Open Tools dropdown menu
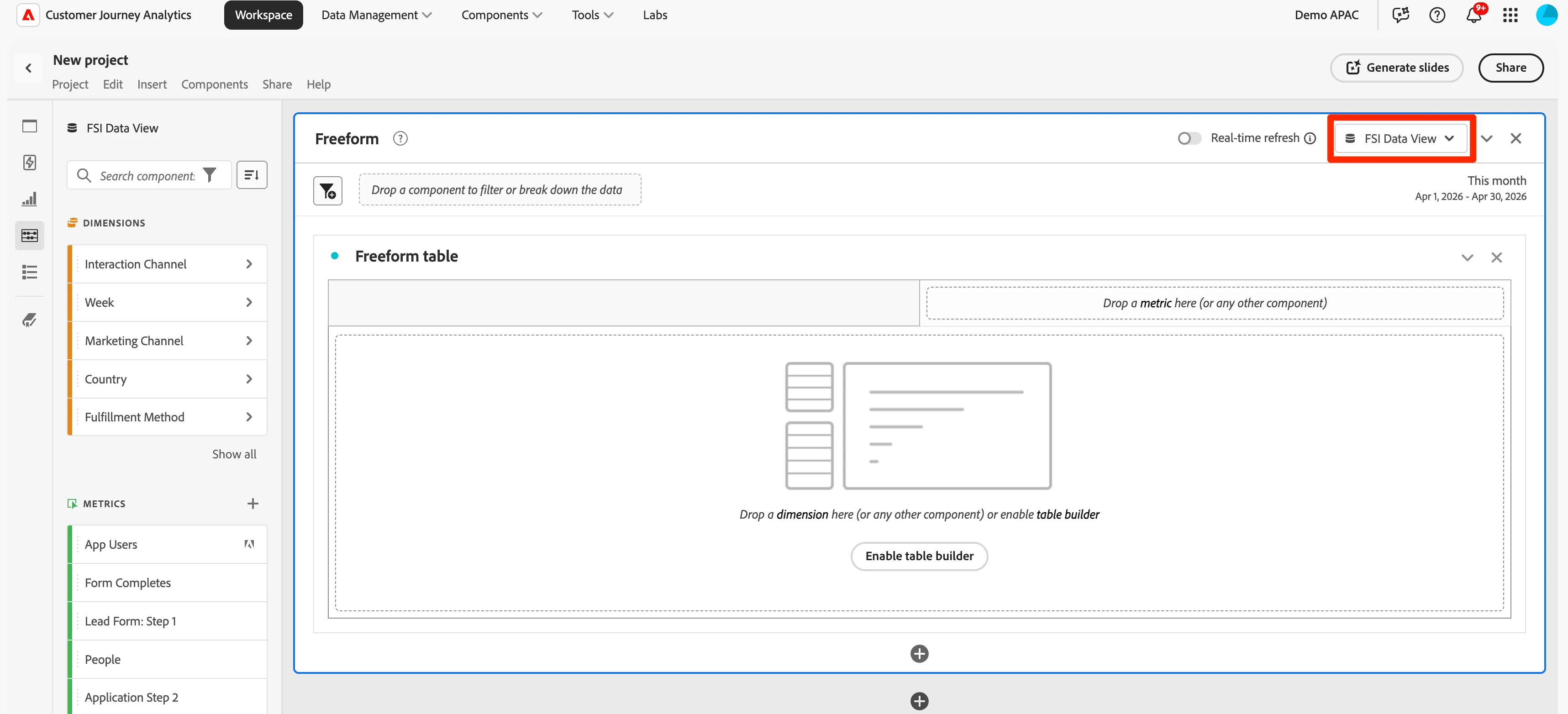The image size is (1568, 714). [592, 15]
